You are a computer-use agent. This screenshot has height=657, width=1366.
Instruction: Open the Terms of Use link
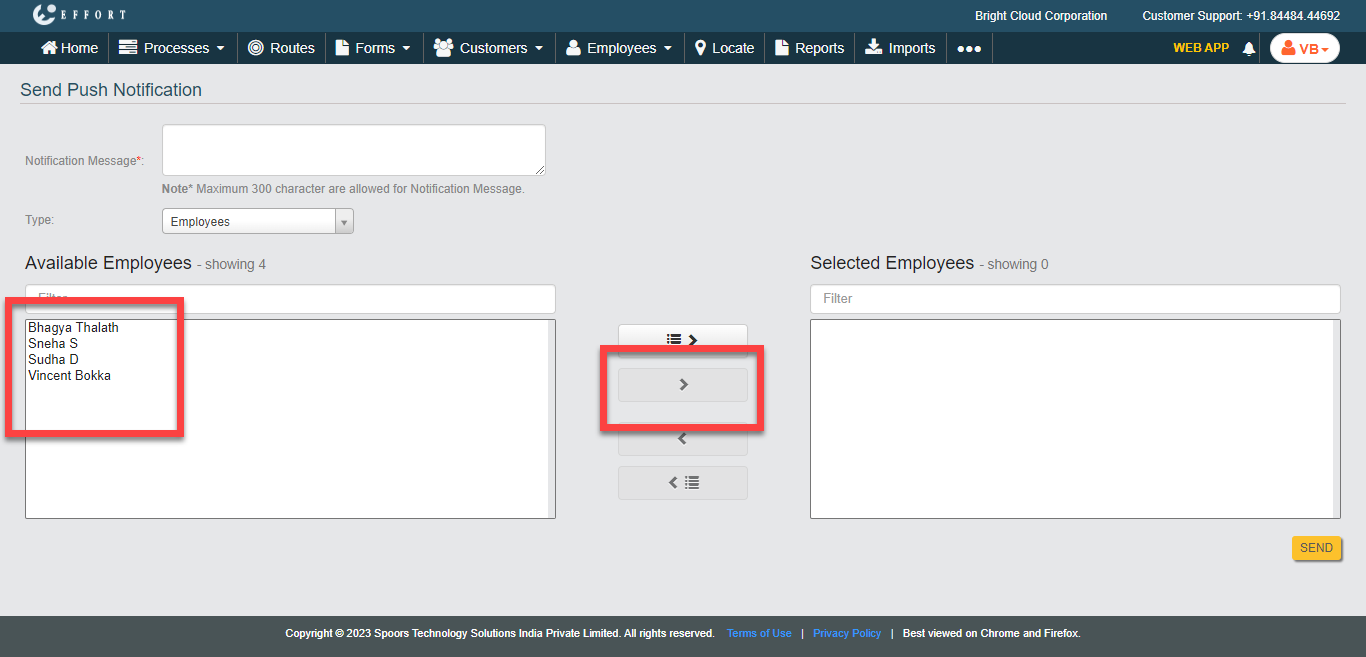(759, 633)
